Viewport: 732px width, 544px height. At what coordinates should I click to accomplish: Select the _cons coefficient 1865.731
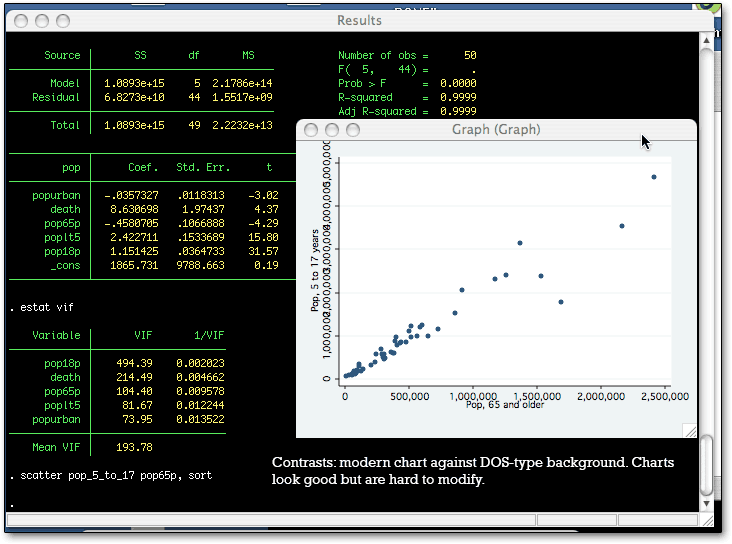(134, 265)
